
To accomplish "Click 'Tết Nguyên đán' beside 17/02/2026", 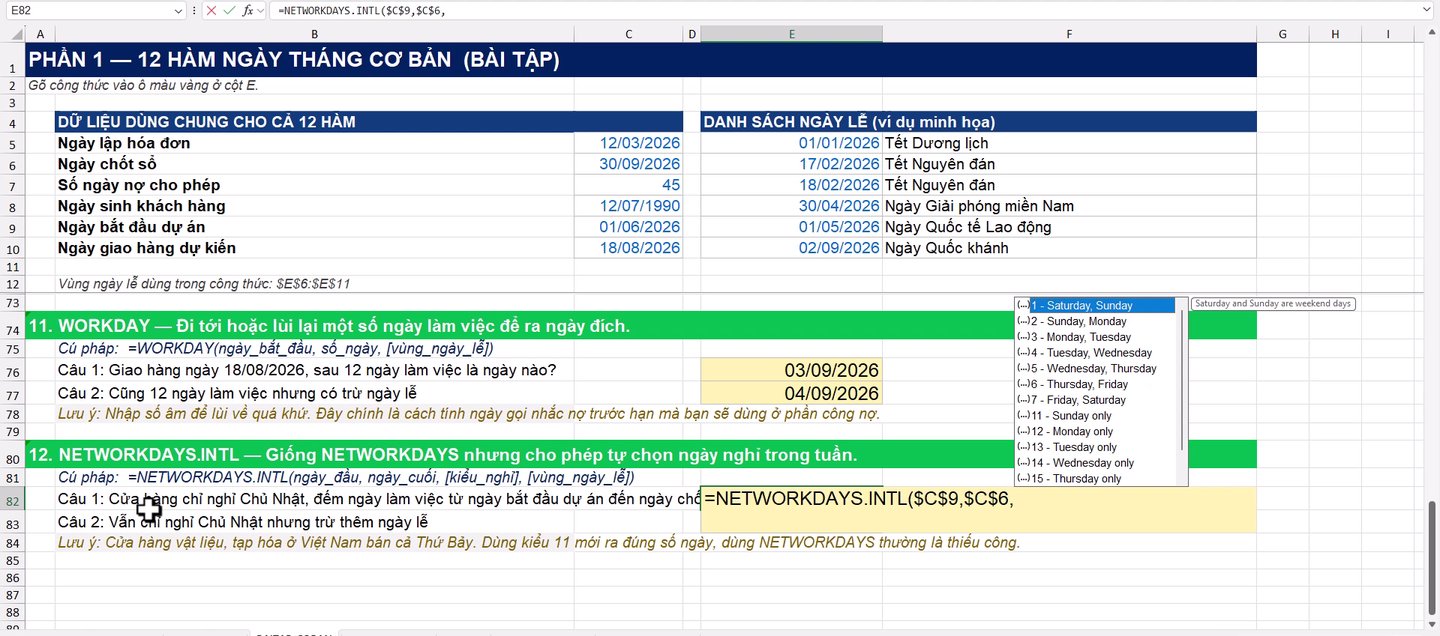I will click(1069, 164).
